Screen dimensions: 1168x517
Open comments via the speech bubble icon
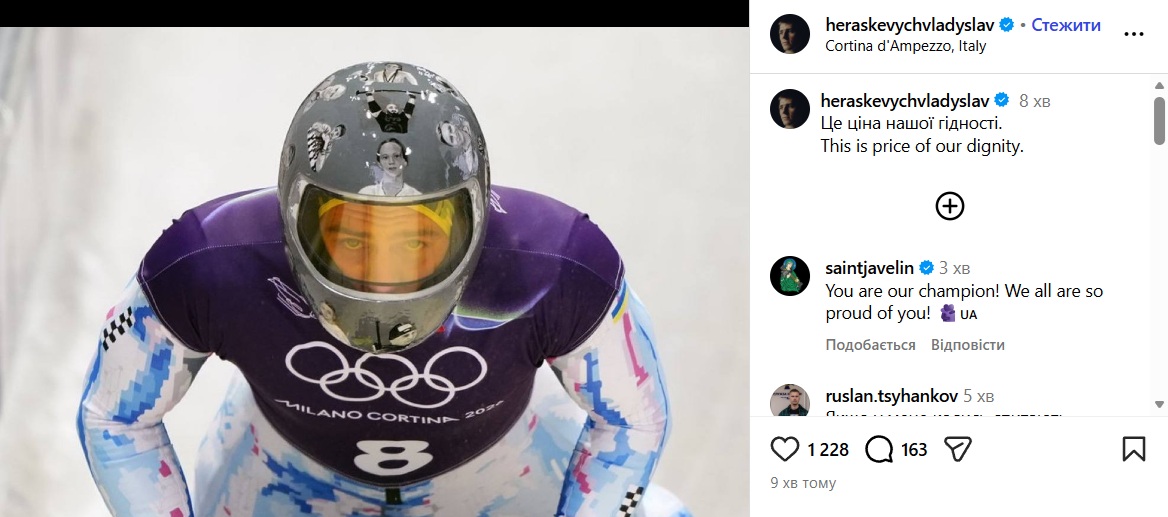879,449
